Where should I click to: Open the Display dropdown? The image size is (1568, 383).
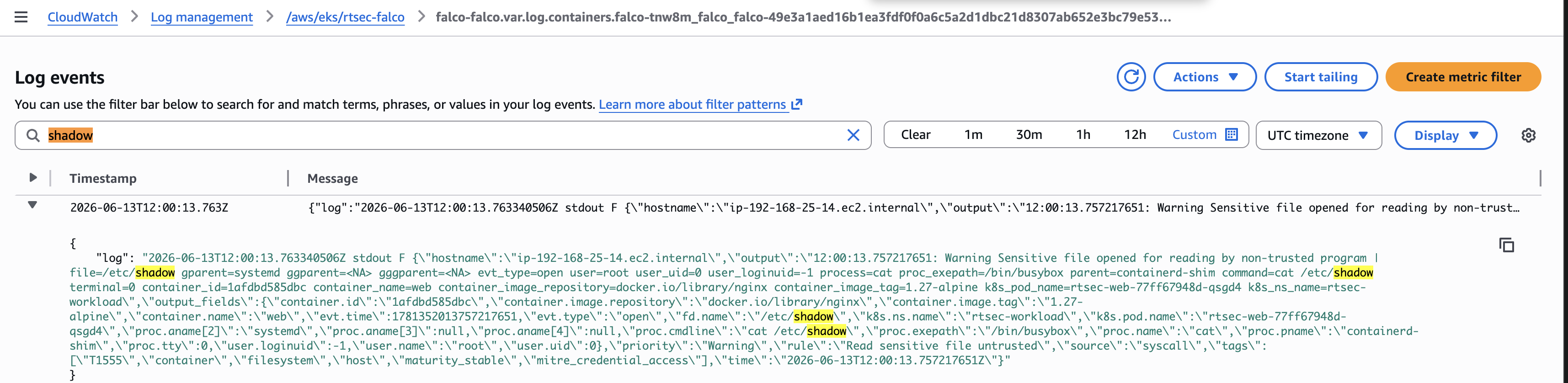coord(1445,135)
